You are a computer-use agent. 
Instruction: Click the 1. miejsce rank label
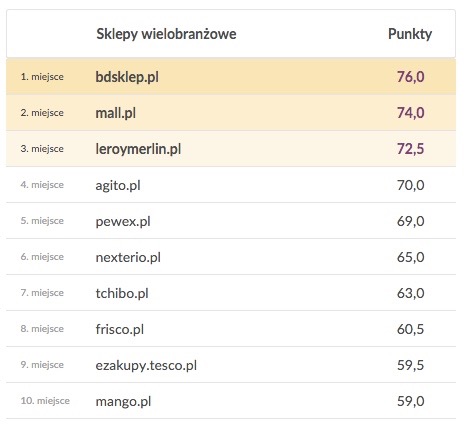point(42,77)
